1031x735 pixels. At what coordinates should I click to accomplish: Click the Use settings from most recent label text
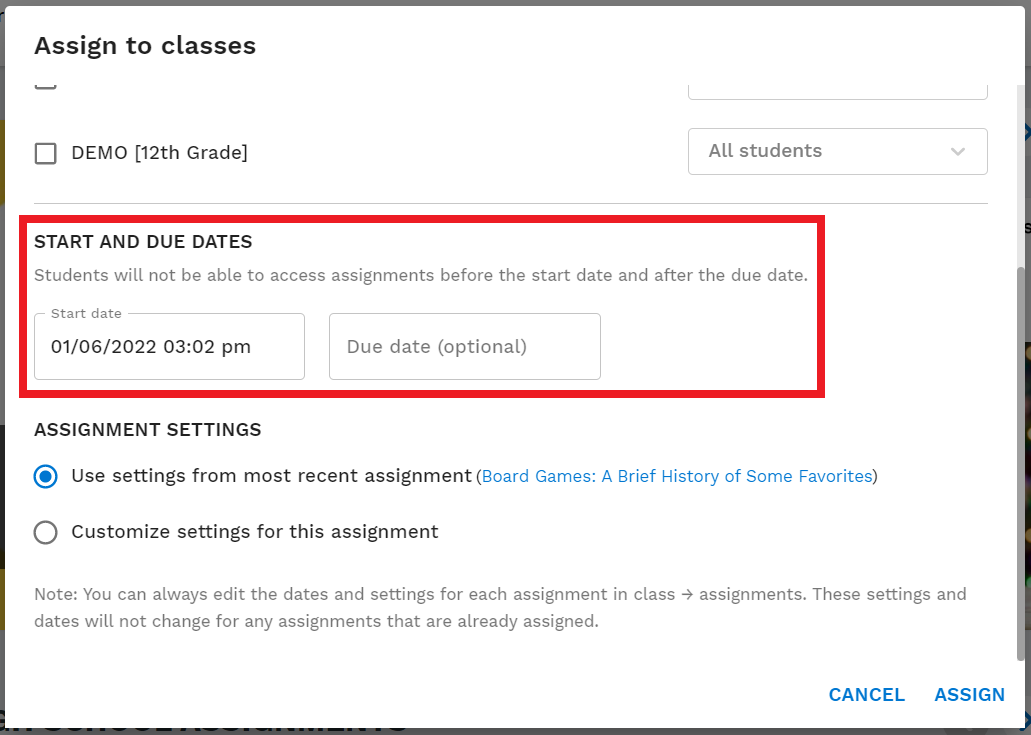(x=272, y=475)
